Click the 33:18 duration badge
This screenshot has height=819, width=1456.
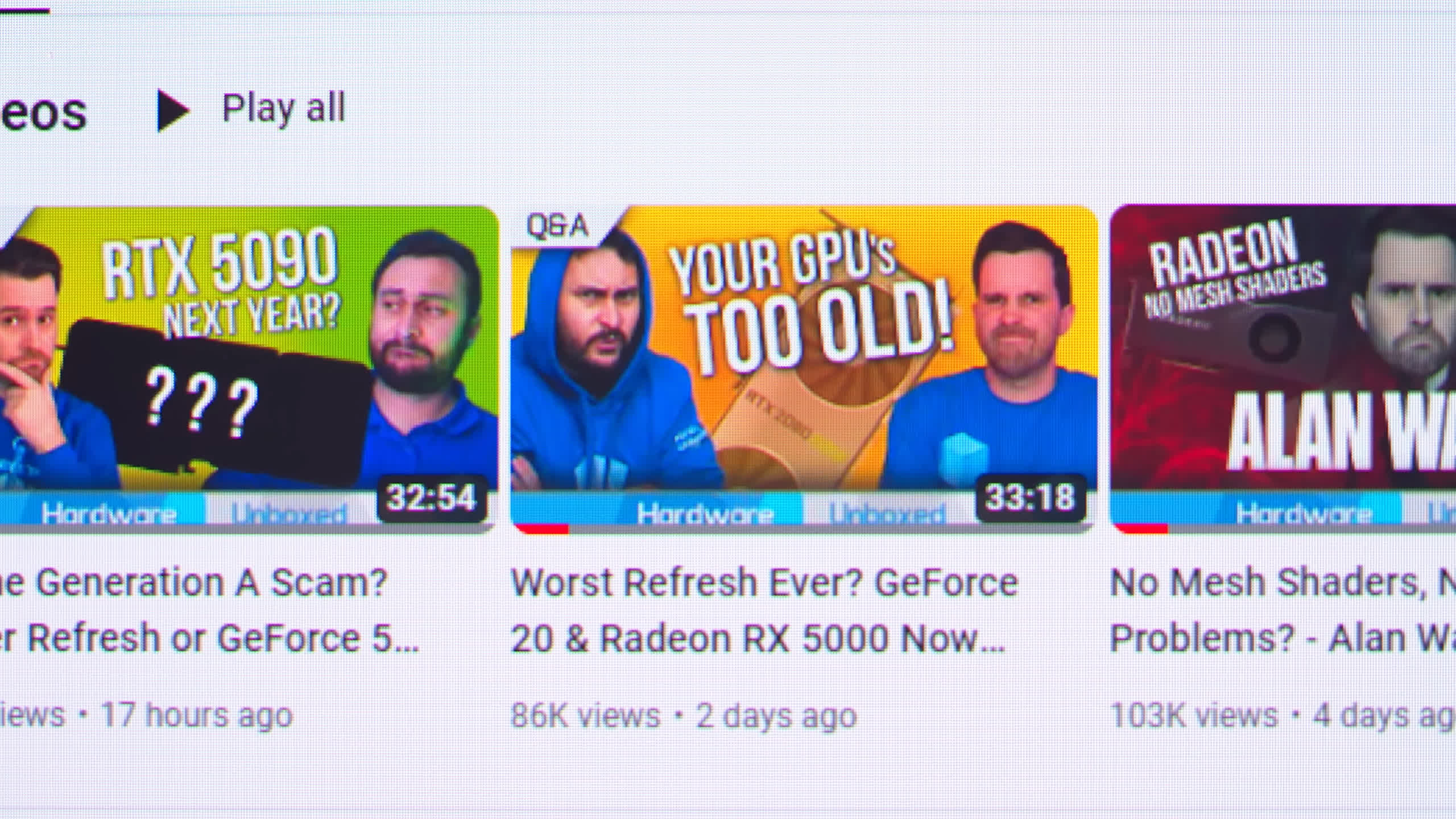click(x=1030, y=498)
